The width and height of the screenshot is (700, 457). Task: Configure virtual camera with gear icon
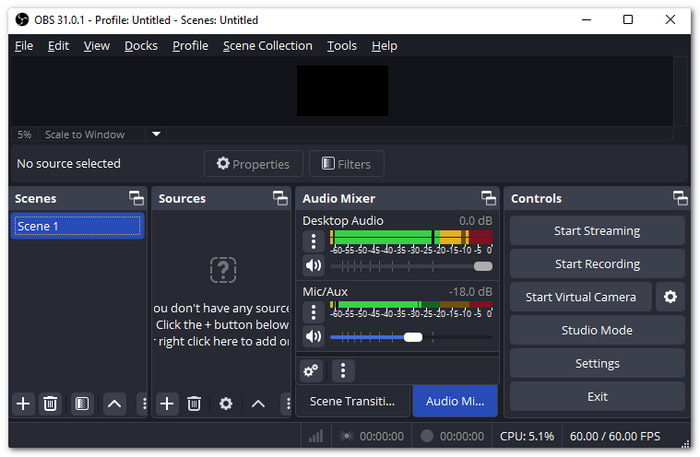click(x=670, y=297)
